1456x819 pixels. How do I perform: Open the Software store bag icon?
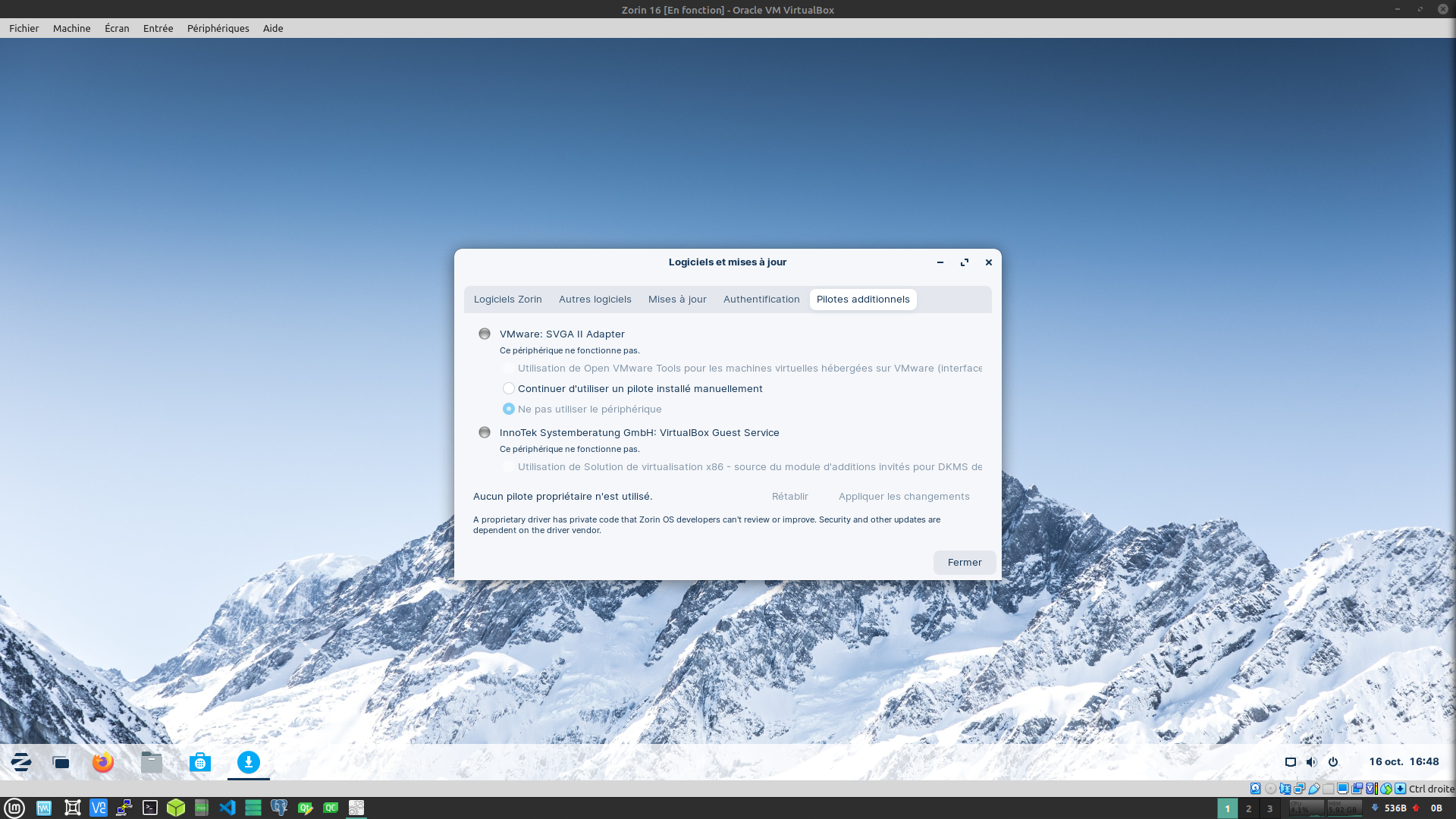click(200, 762)
